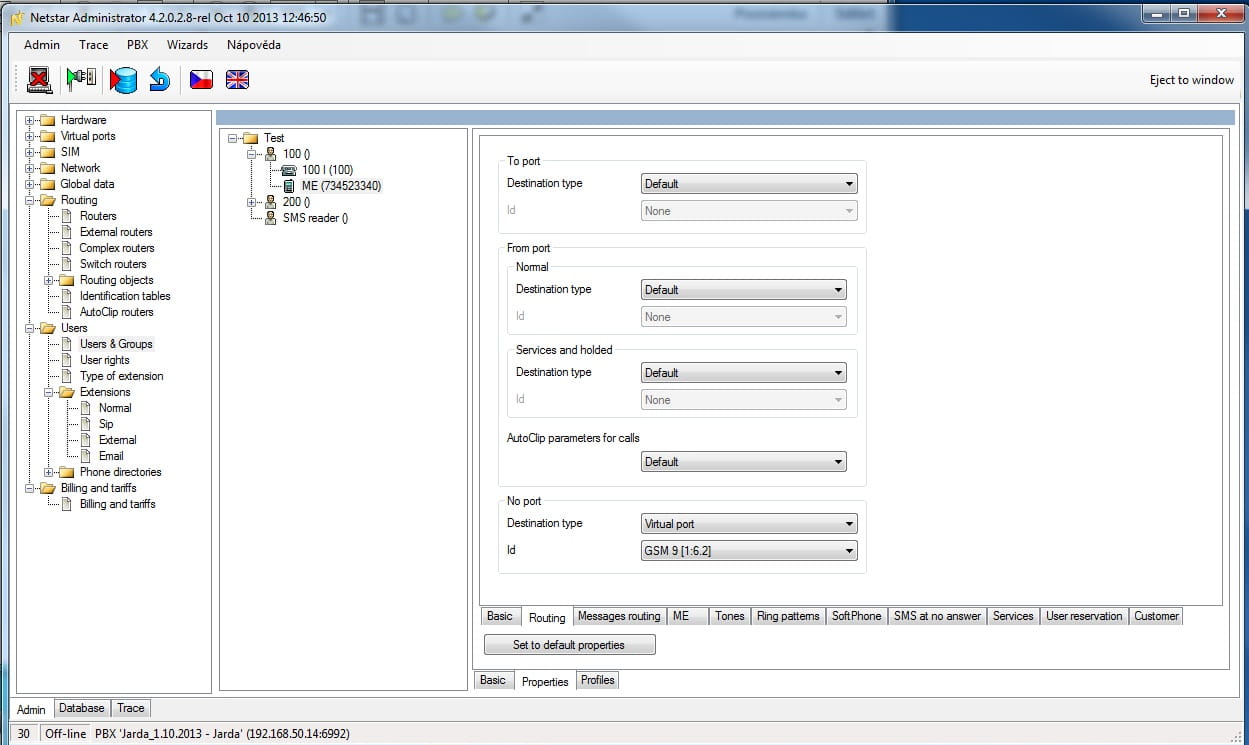This screenshot has width=1249, height=745.
Task: Open the GSM 9 [1:6.2] Id dropdown
Action: (749, 551)
